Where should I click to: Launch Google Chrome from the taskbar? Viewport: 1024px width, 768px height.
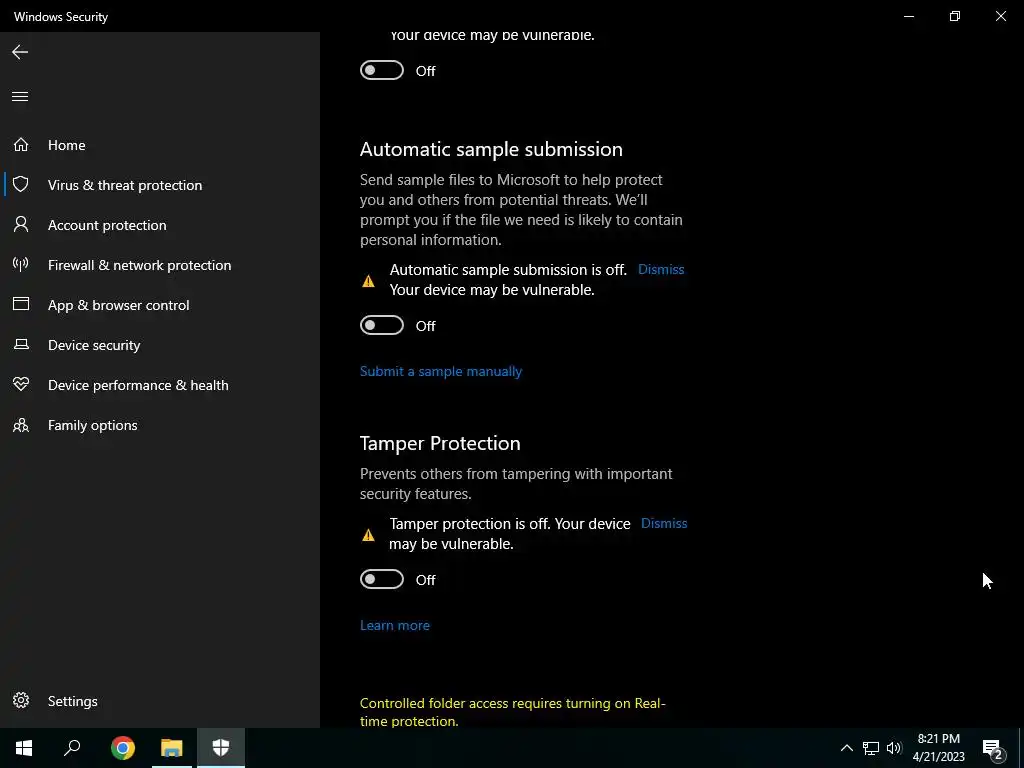pos(123,748)
